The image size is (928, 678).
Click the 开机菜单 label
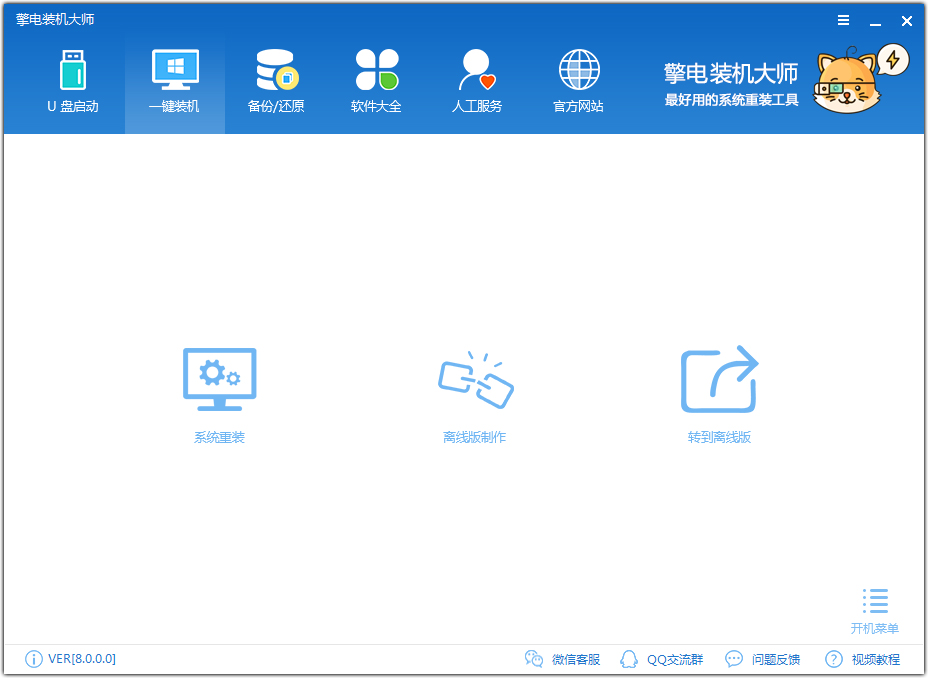[875, 628]
